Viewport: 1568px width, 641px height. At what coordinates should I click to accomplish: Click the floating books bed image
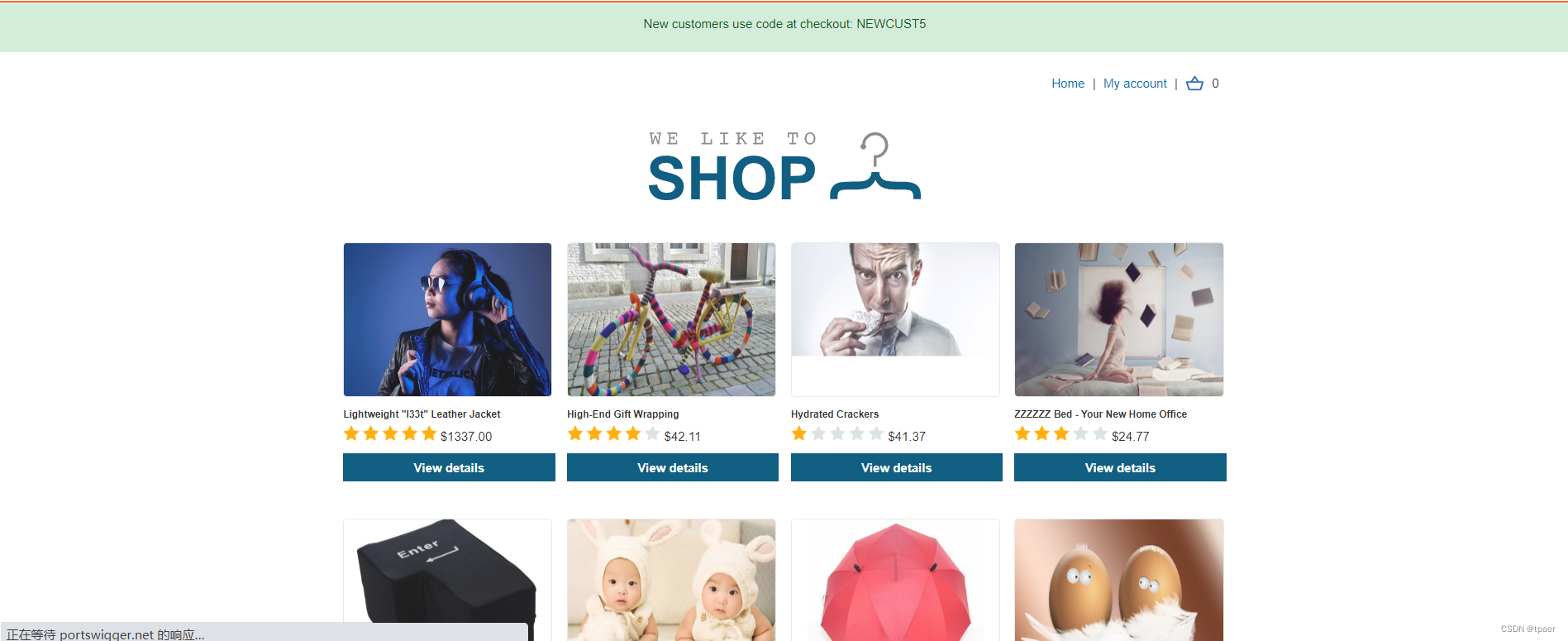1119,319
